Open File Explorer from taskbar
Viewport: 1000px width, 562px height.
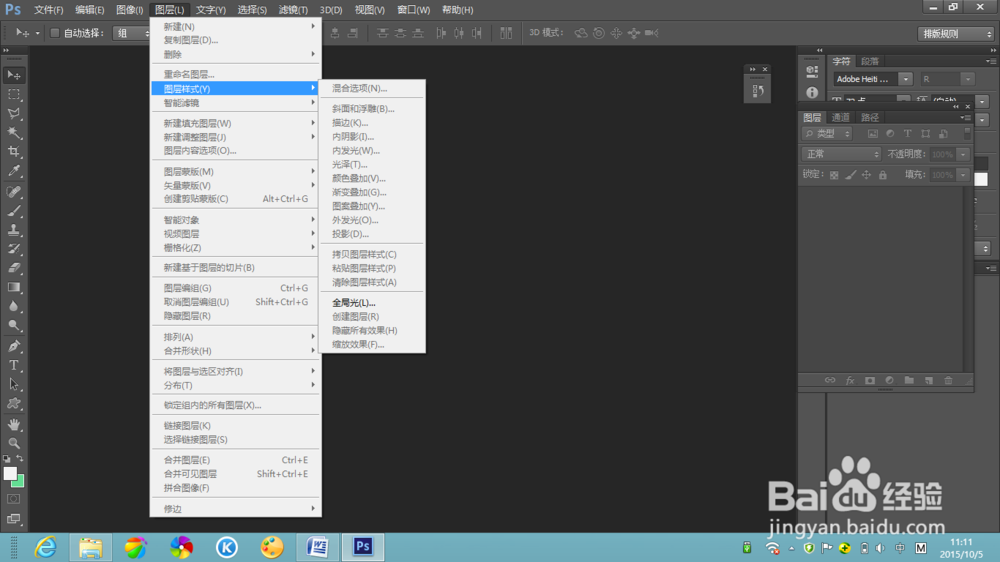[91, 547]
